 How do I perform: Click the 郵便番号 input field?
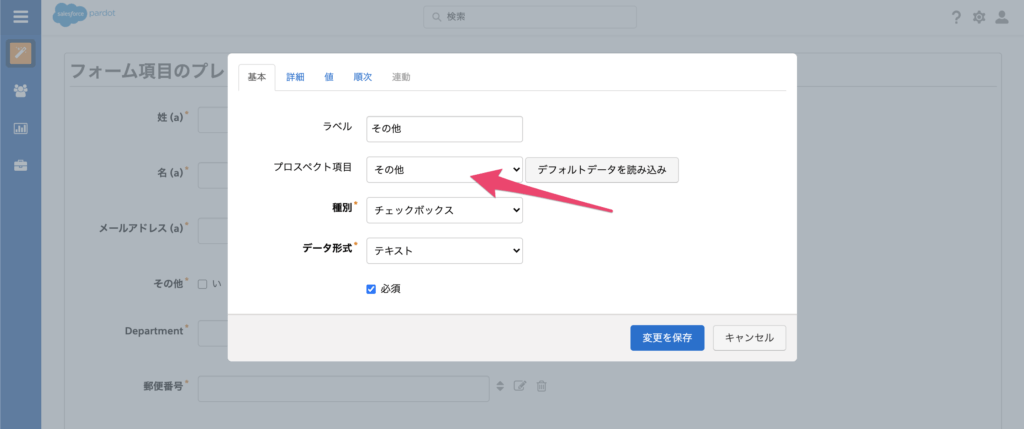344,389
